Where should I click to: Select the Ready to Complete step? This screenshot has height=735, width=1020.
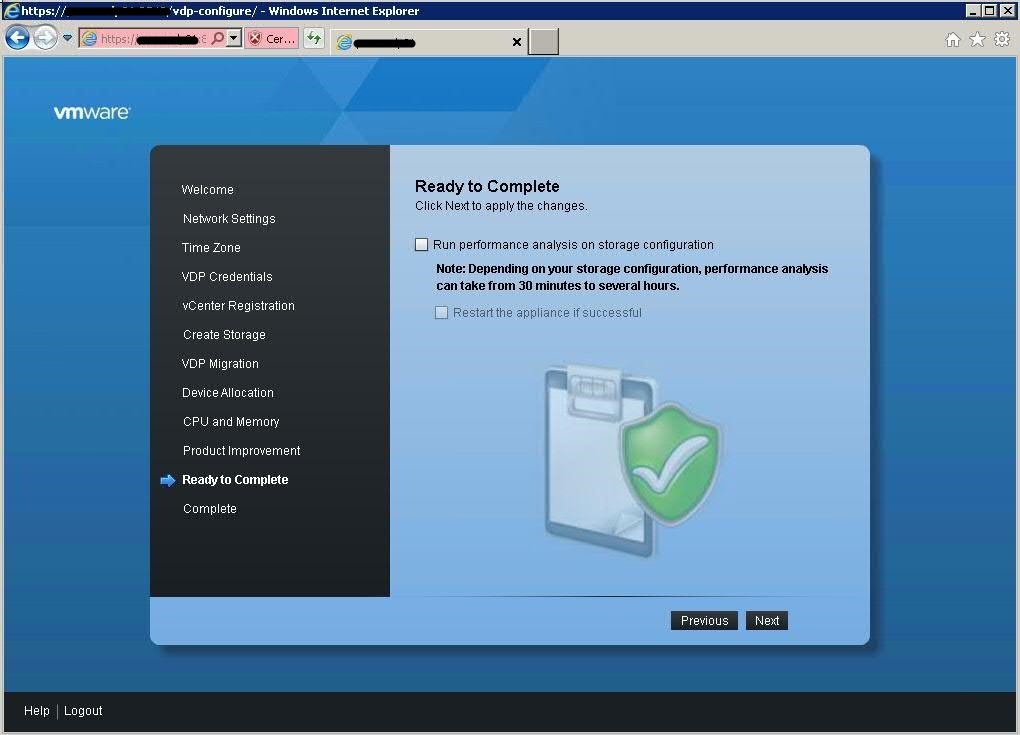coord(235,480)
